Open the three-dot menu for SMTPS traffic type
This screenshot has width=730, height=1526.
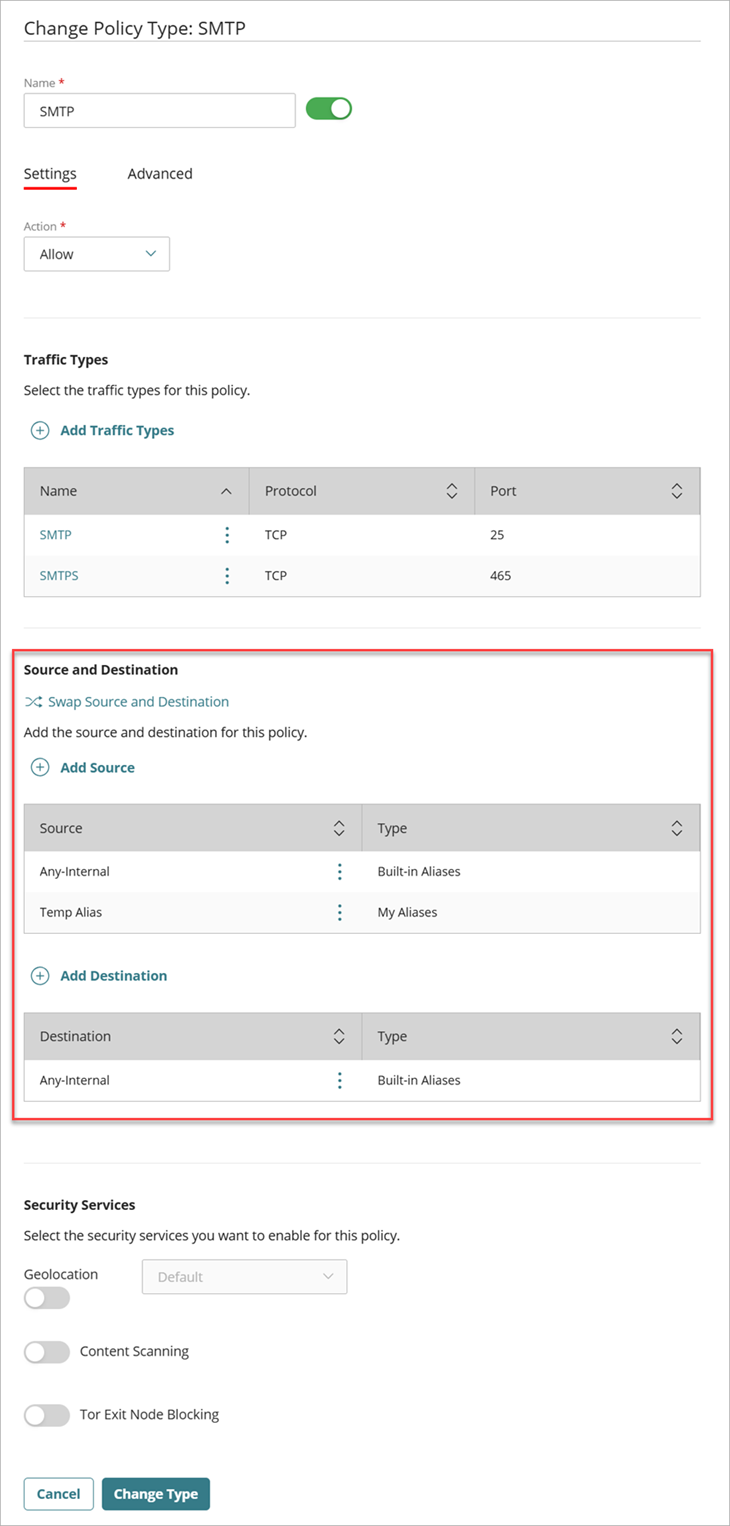point(227,576)
